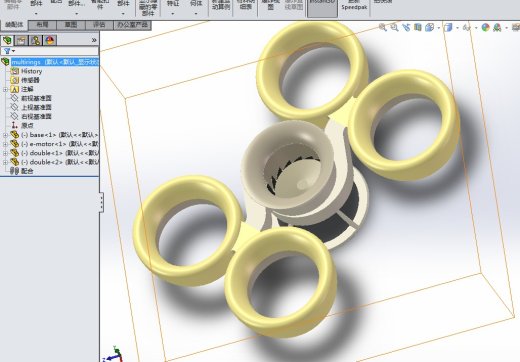
Task: Open the Apply Scene dropdown arrow
Action: (506, 28)
